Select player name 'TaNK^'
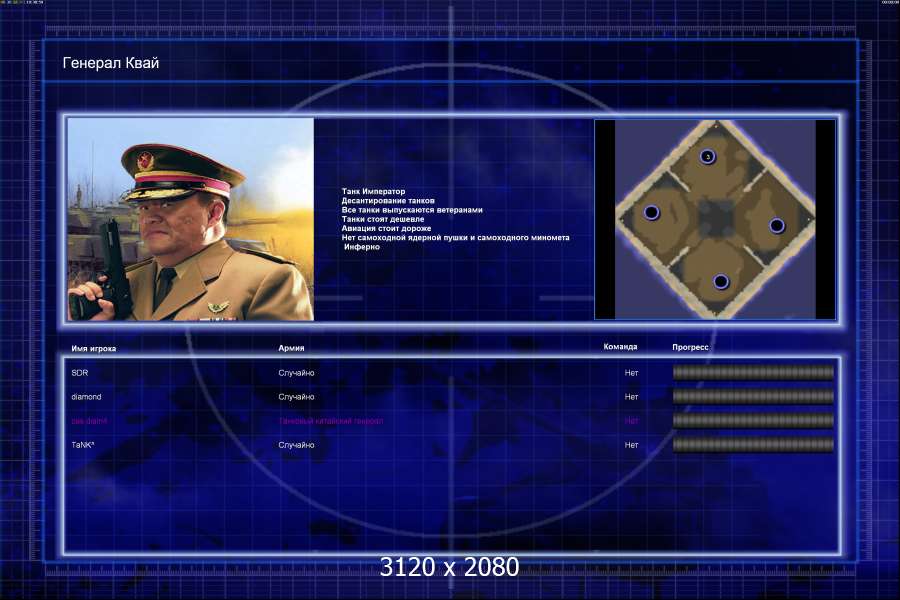 [x=83, y=445]
